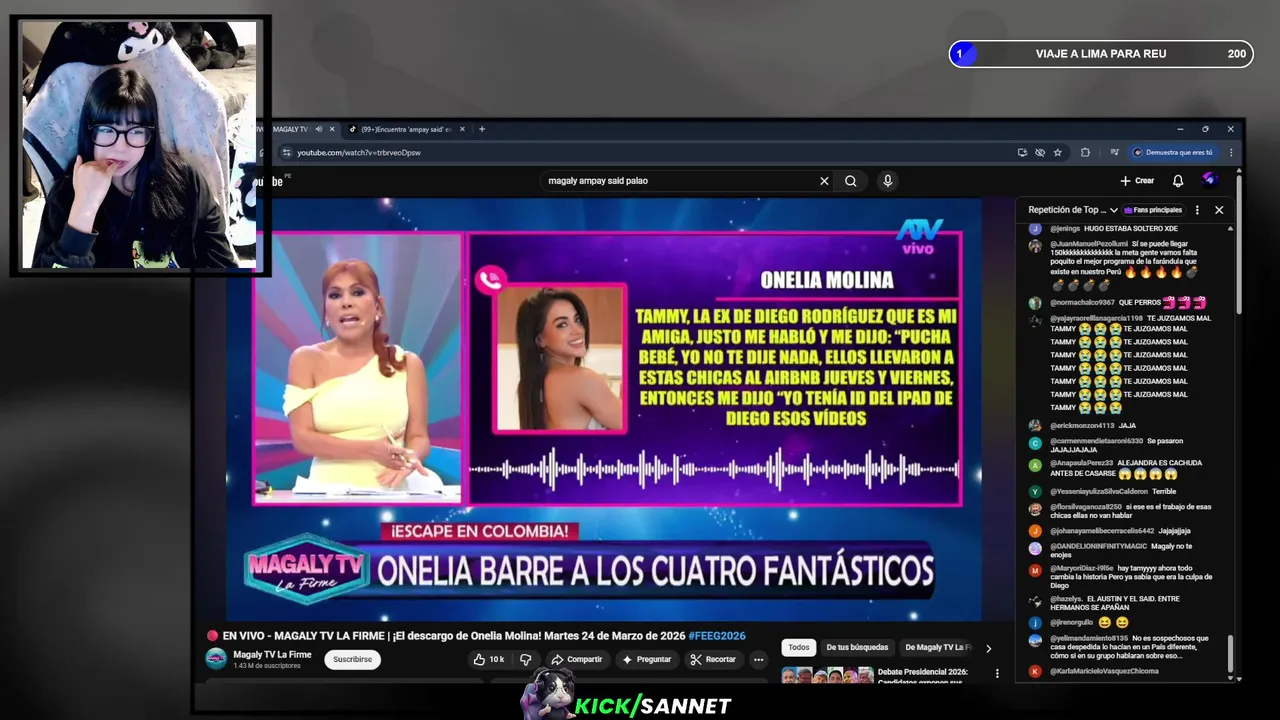This screenshot has height=720, width=1280.
Task: Click the @normachalco9367 chat username
Action: pos(1082,302)
